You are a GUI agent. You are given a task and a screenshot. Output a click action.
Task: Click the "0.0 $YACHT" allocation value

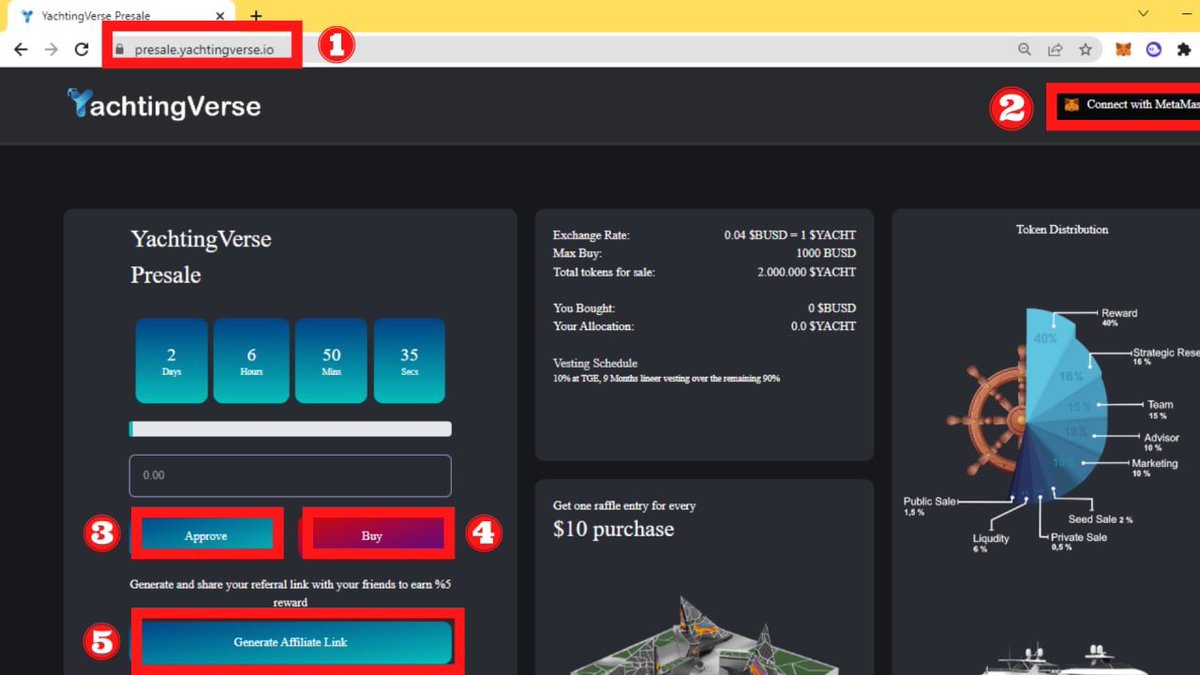[824, 326]
